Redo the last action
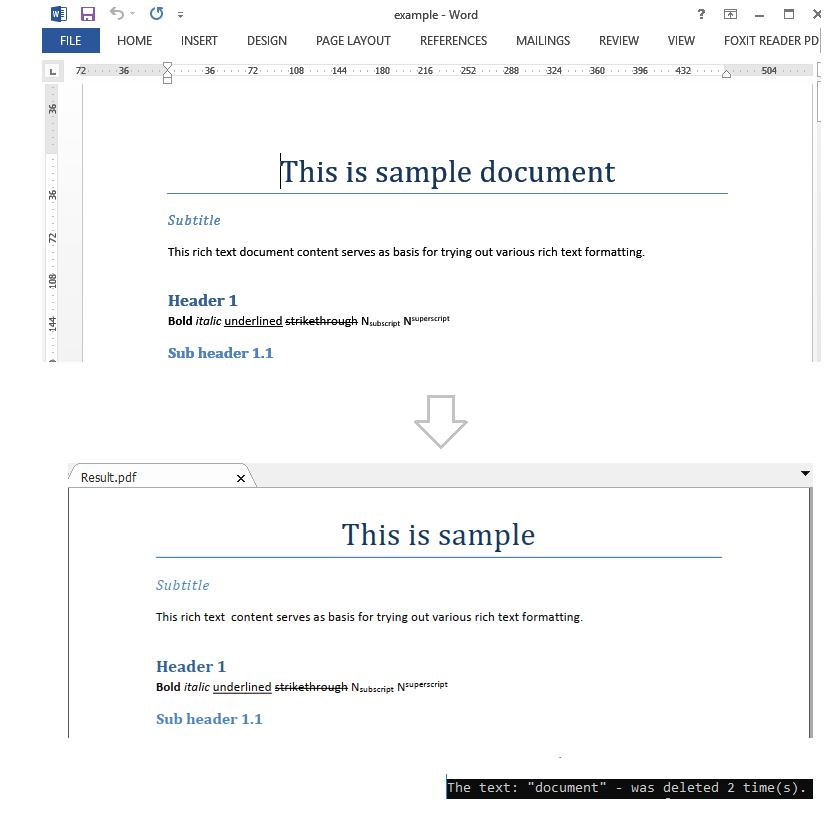This screenshot has width=834, height=815. point(156,13)
